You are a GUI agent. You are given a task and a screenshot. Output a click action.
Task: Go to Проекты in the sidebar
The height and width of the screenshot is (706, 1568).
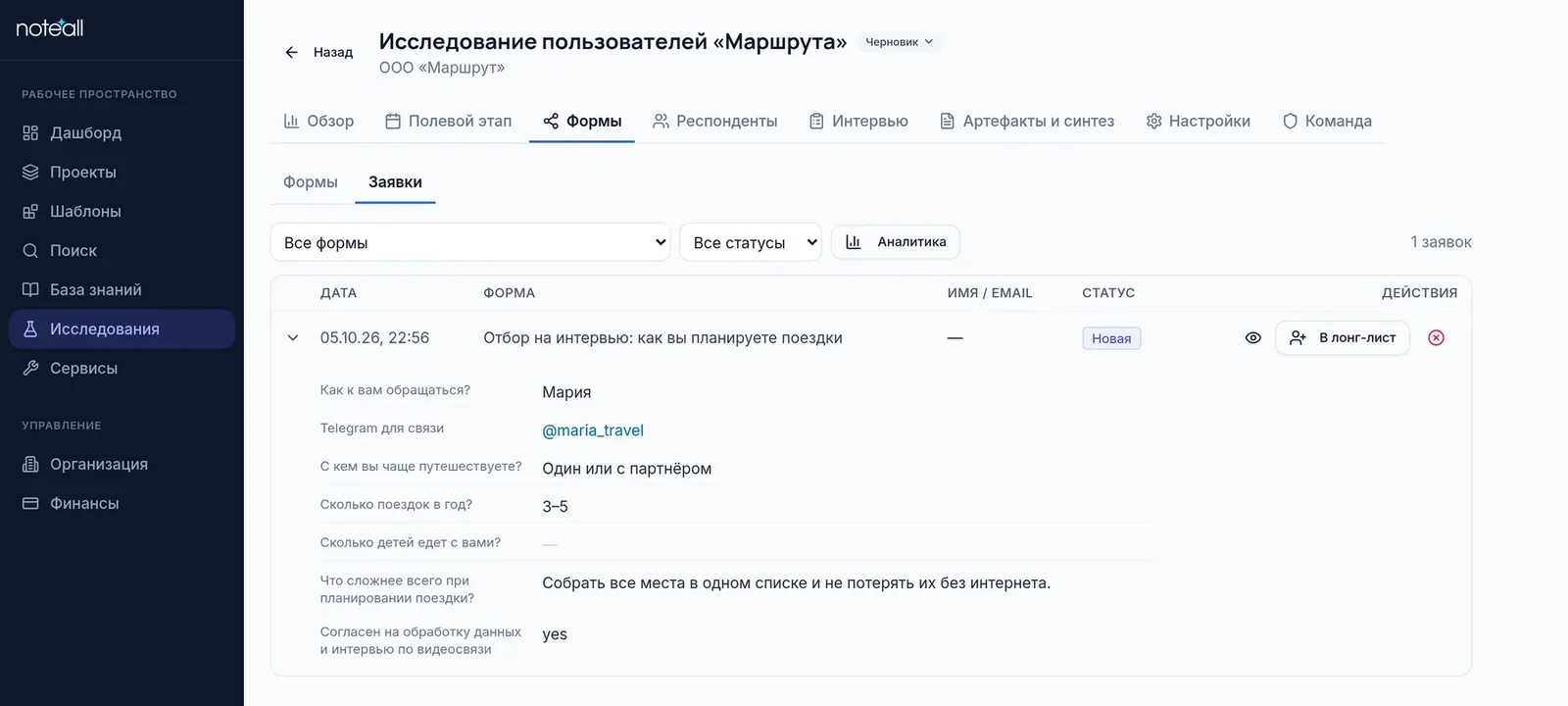click(x=122, y=172)
